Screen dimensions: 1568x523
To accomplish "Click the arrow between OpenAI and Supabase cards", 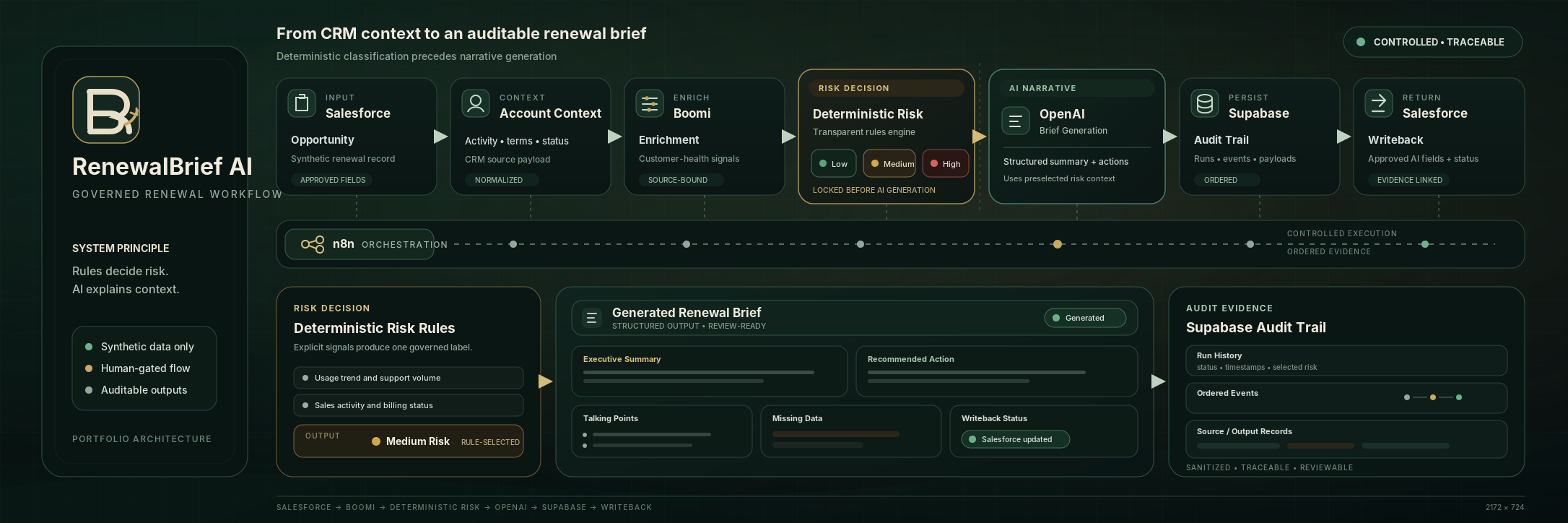I will 1170,137.
